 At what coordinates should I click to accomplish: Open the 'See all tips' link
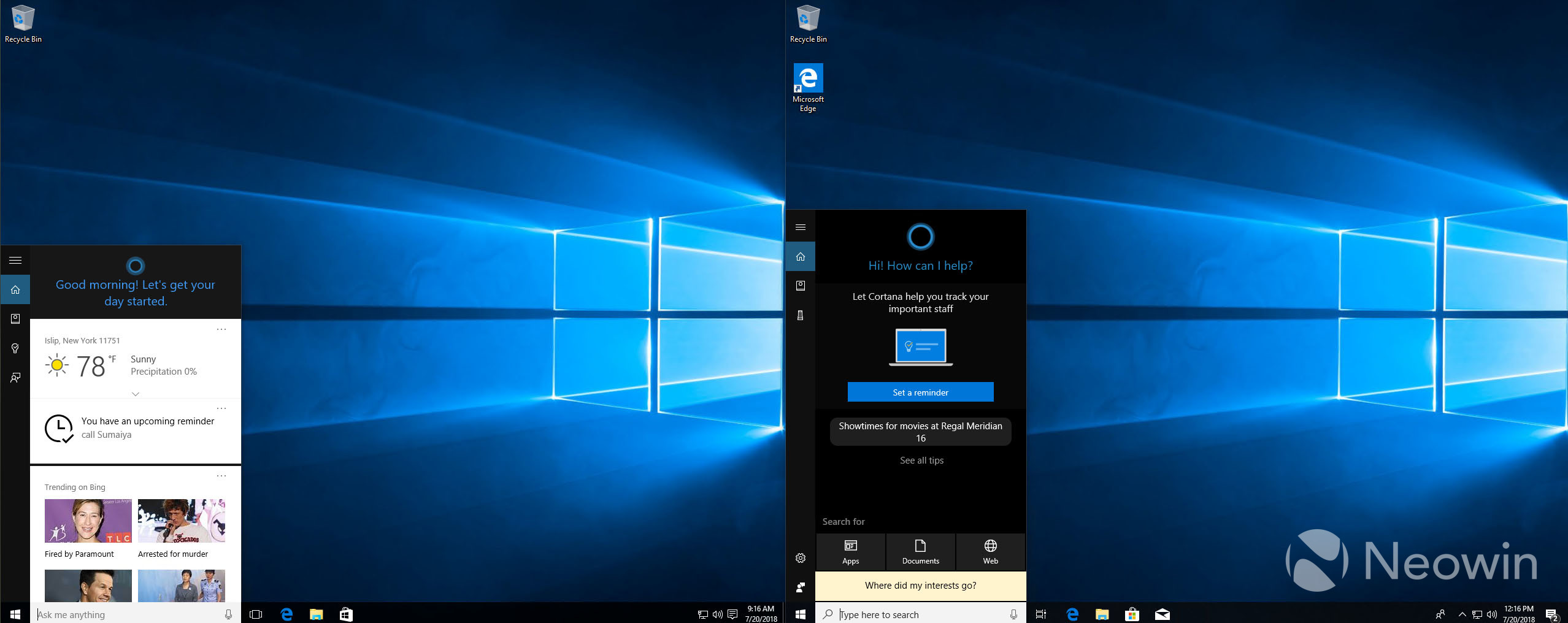coord(921,461)
